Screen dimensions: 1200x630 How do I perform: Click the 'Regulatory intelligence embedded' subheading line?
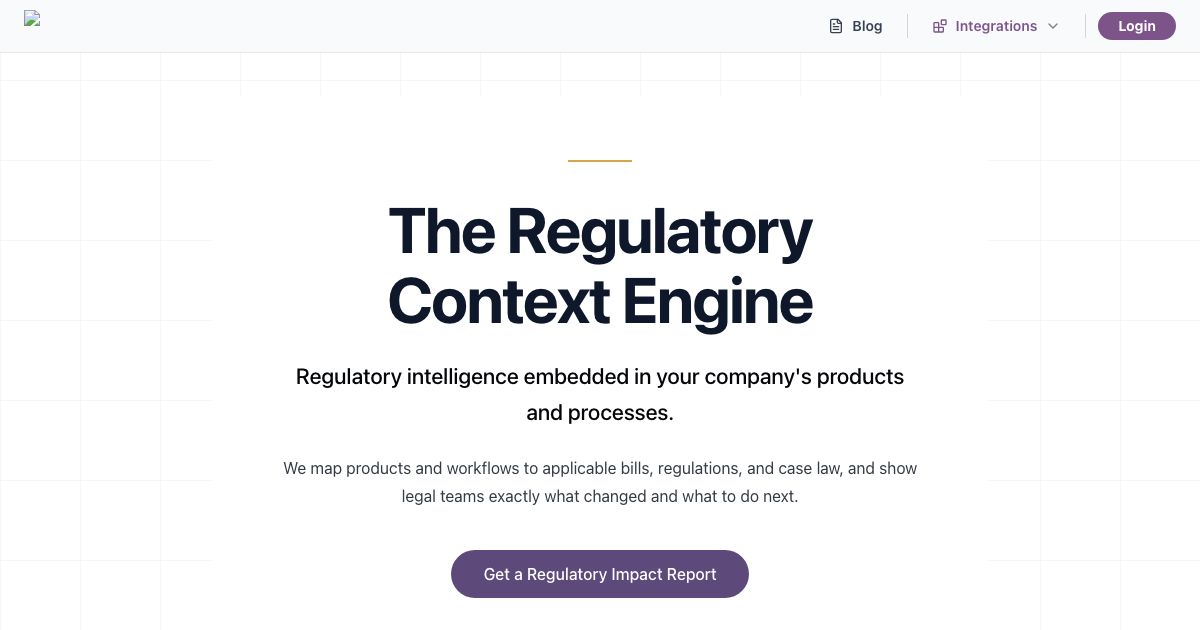point(600,377)
